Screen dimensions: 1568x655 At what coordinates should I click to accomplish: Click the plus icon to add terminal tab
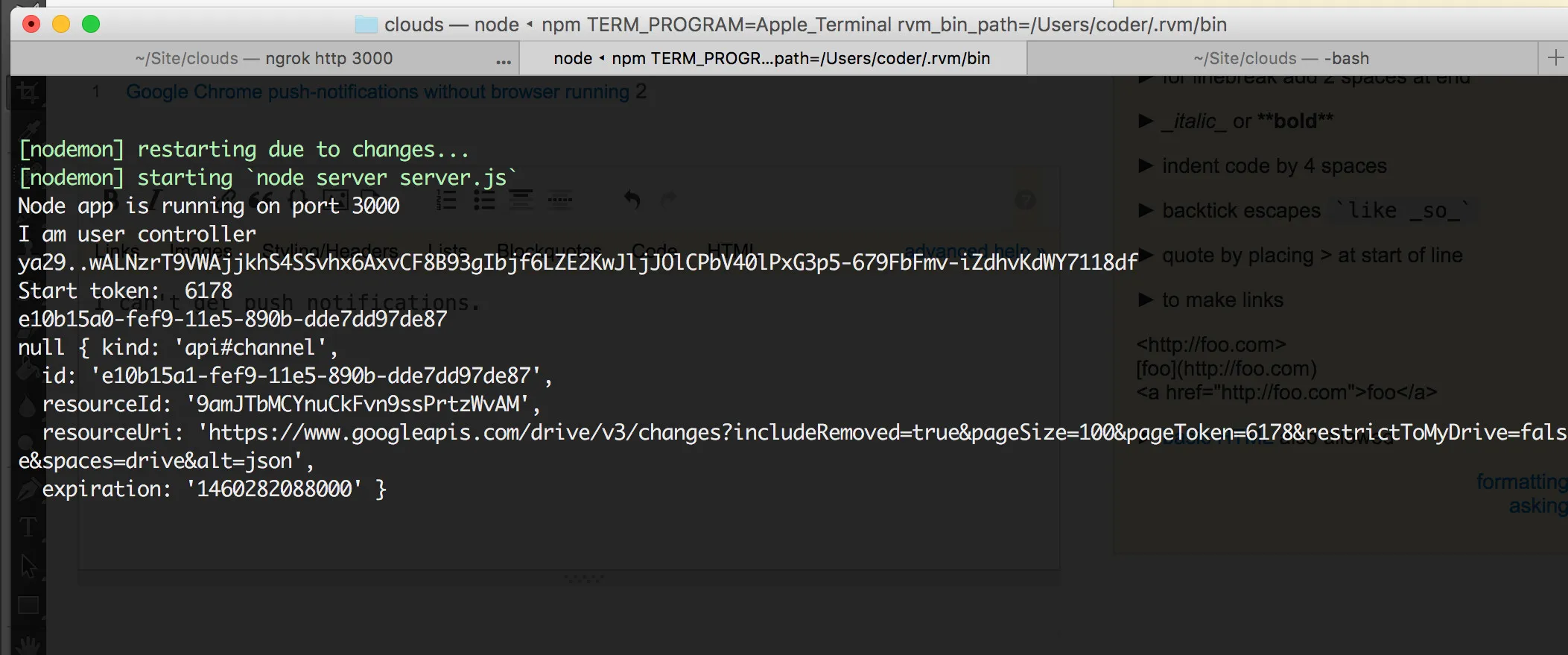1555,58
